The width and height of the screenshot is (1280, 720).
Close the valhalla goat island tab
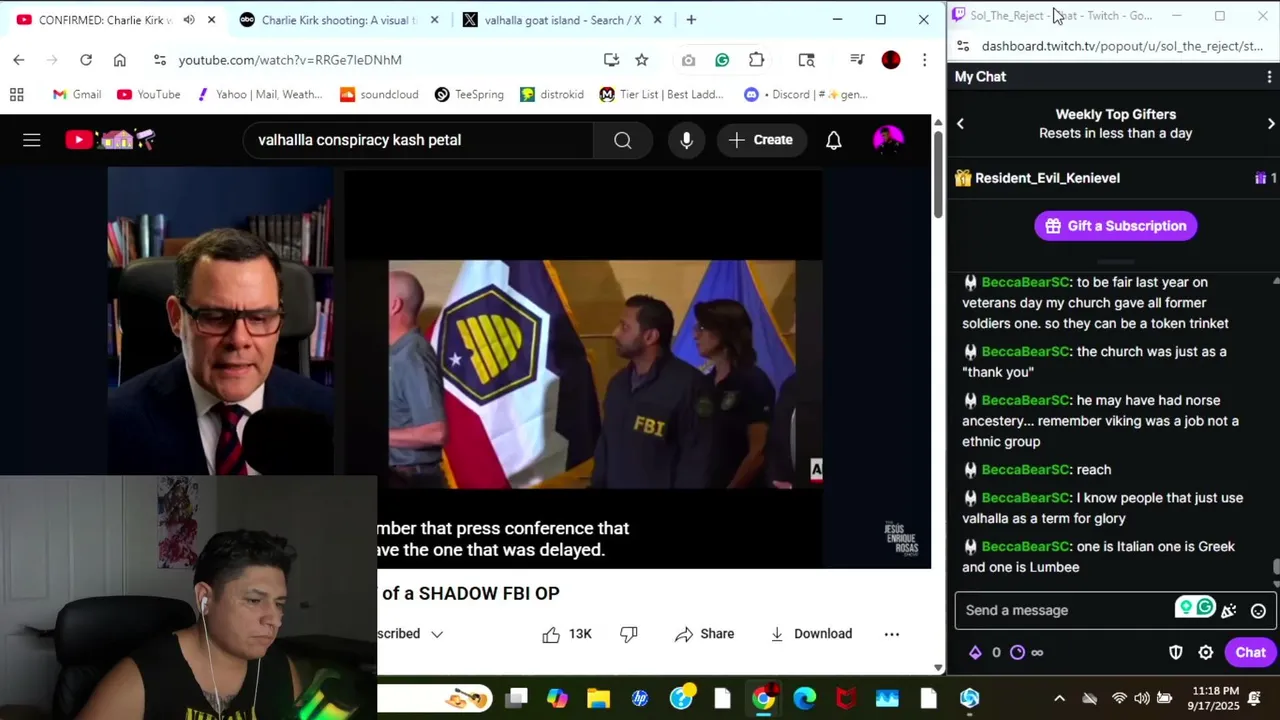click(x=657, y=20)
